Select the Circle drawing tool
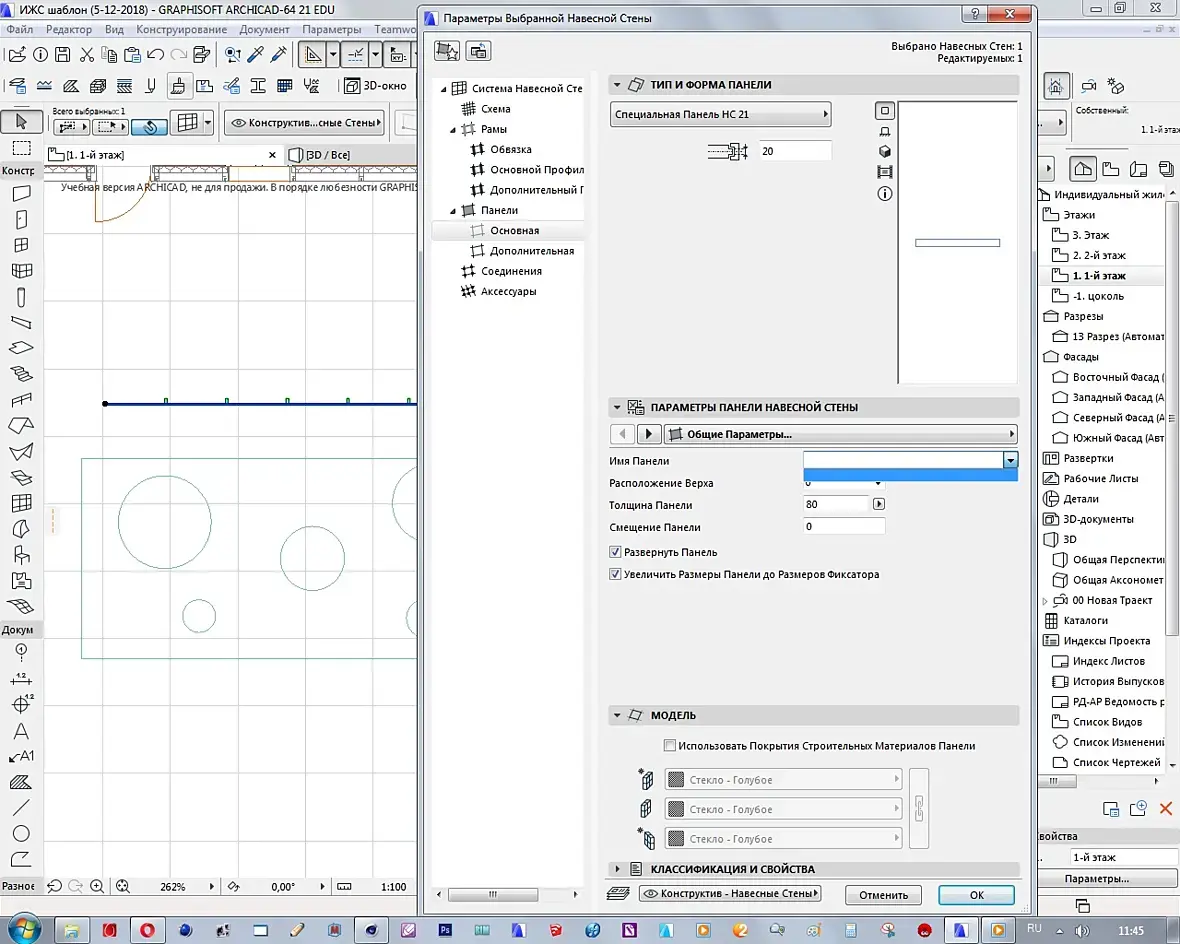Screen dimensions: 1180x944 point(21,833)
